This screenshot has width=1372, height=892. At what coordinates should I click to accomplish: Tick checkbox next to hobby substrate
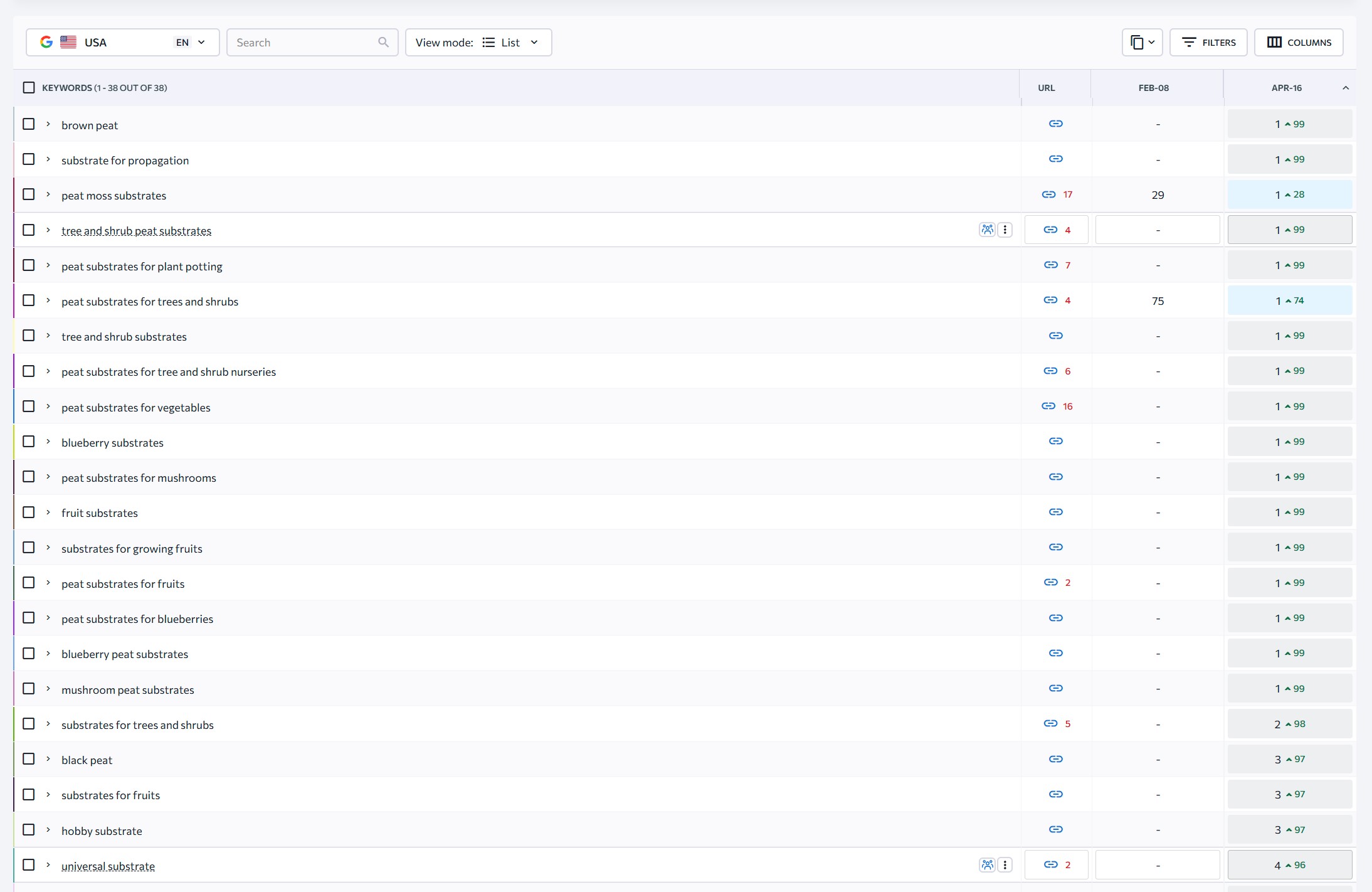point(29,829)
